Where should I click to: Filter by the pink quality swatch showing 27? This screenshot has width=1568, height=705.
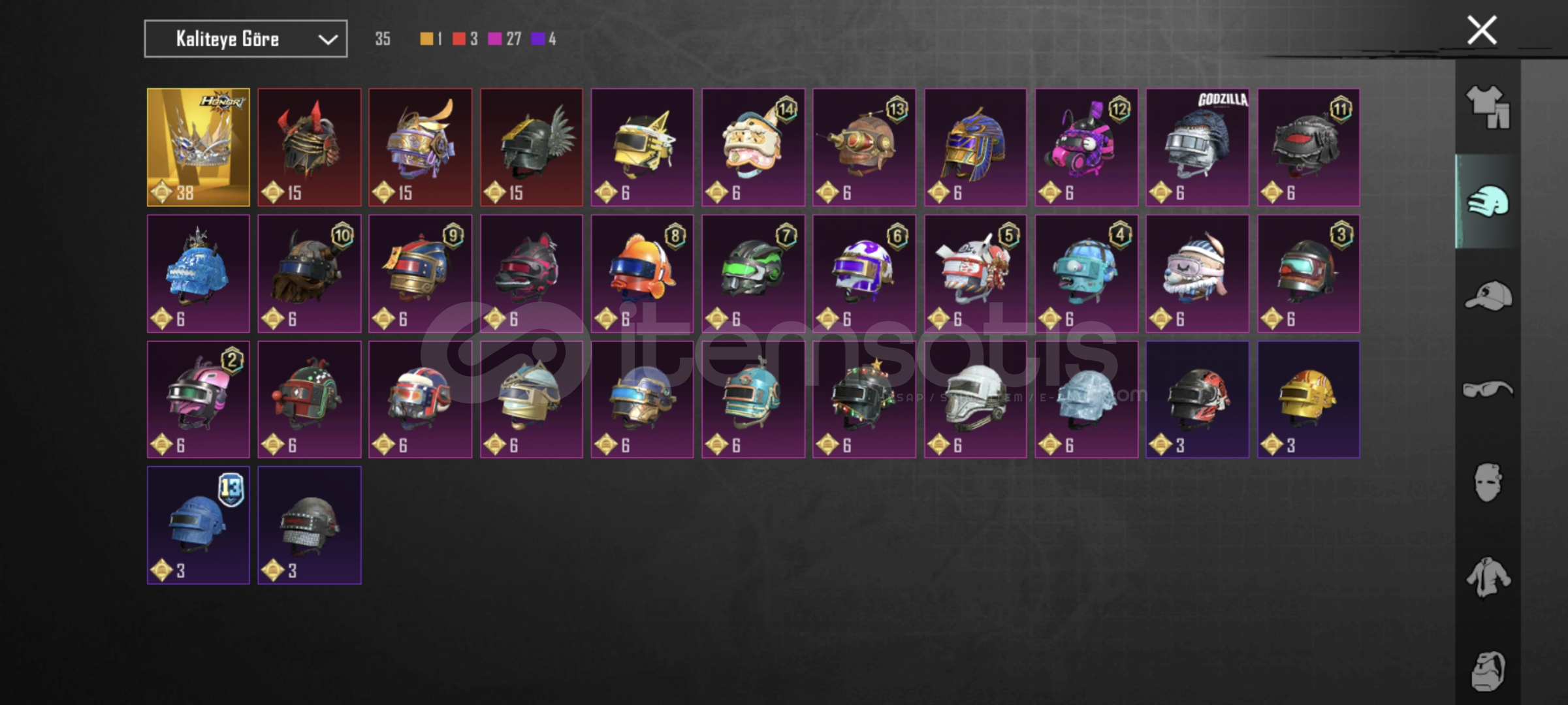pyautogui.click(x=495, y=39)
